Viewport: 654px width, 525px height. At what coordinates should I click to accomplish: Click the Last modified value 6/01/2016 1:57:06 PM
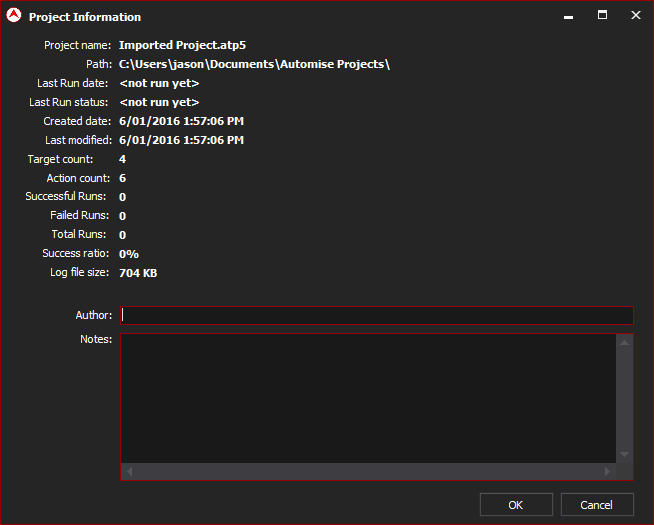tap(181, 140)
